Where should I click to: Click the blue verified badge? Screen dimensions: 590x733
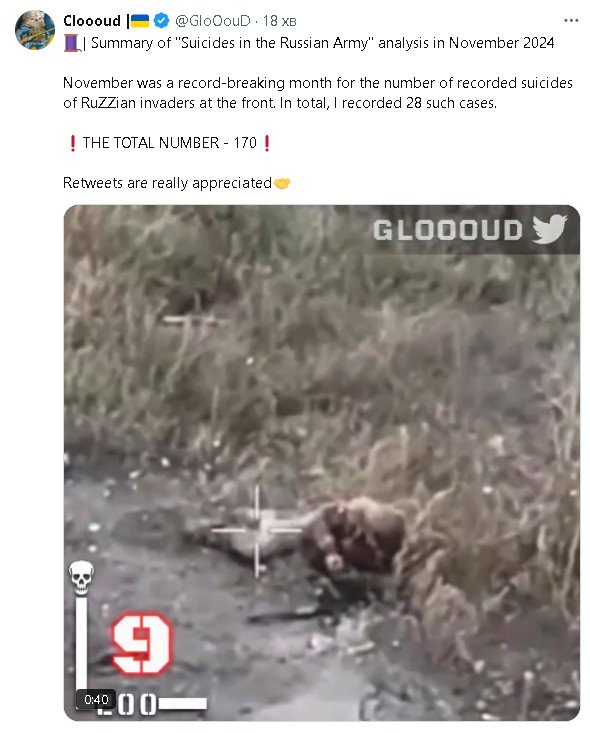coord(161,21)
